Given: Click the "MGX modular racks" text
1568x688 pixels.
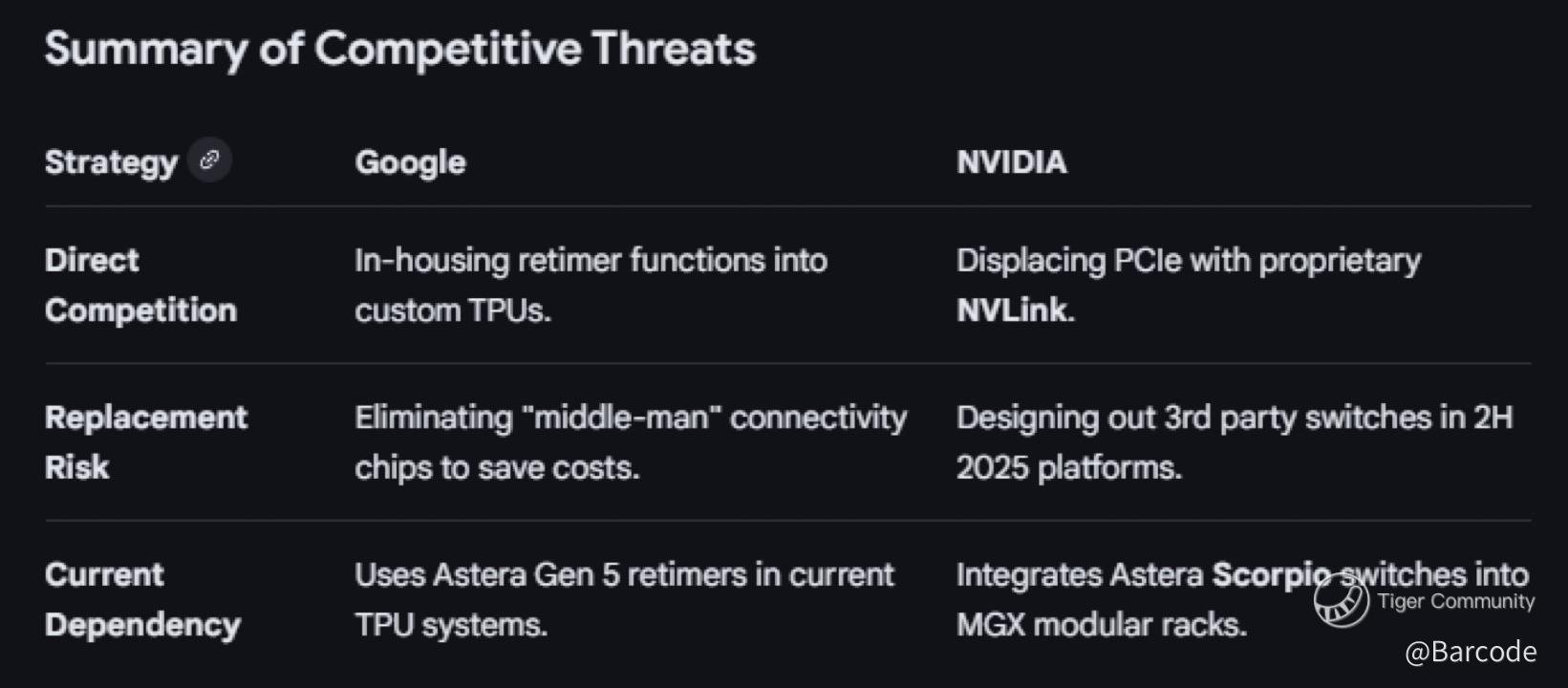Looking at the screenshot, I should coord(1101,625).
